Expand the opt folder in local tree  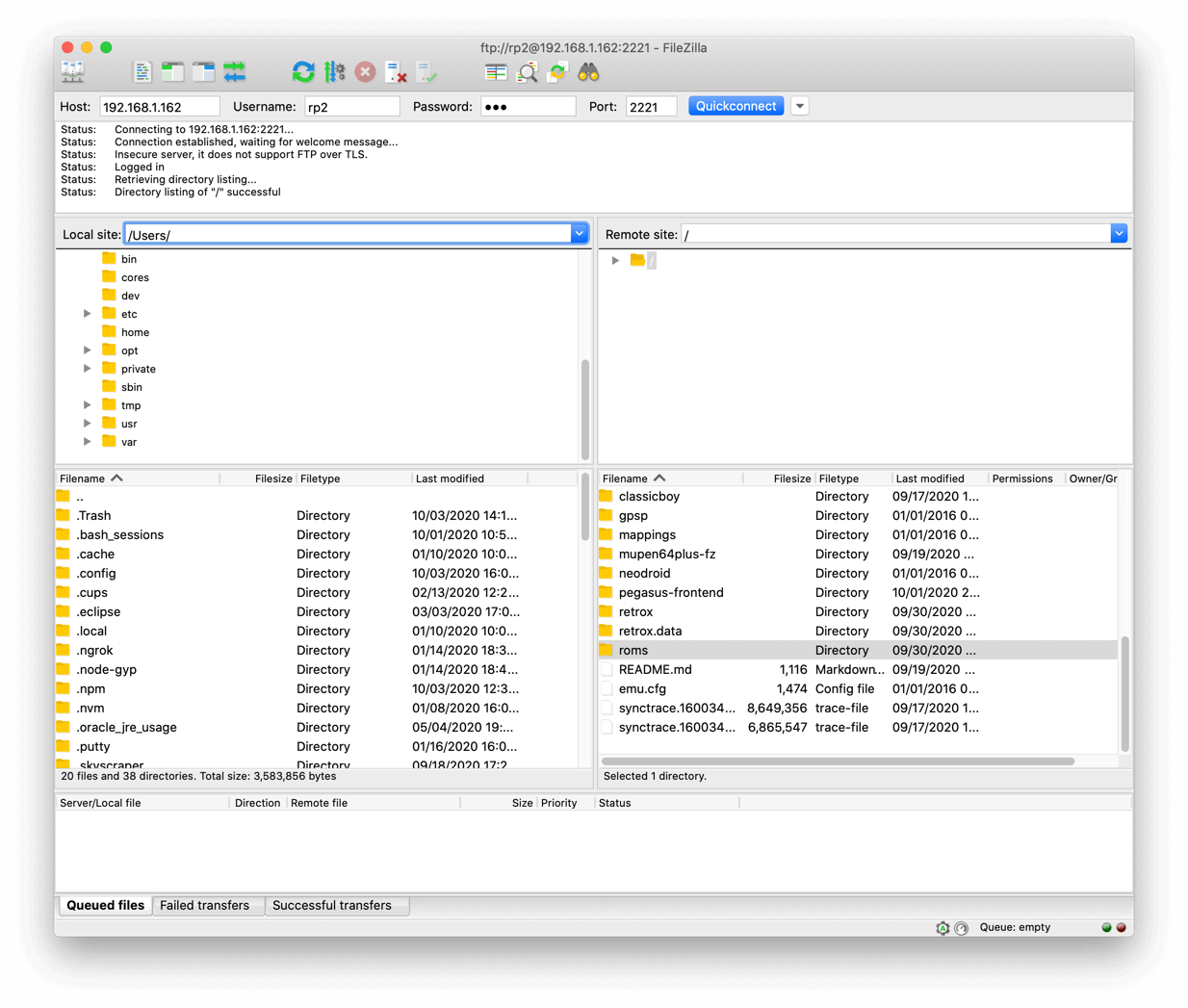click(x=88, y=350)
